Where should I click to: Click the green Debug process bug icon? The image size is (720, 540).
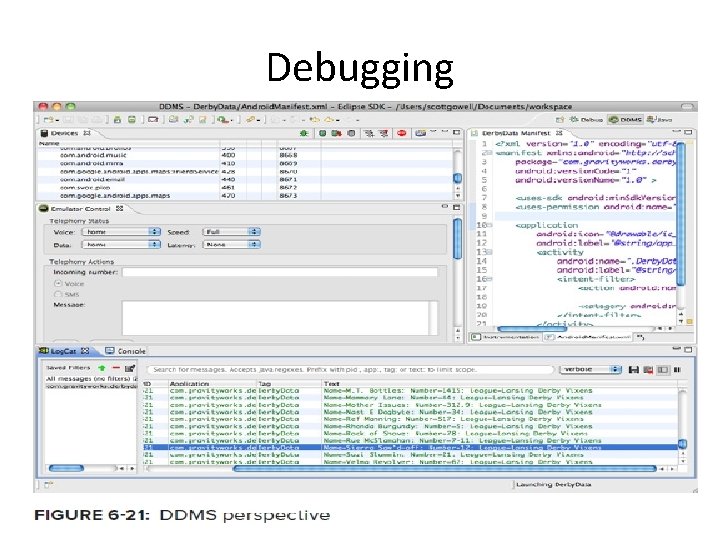point(304,133)
